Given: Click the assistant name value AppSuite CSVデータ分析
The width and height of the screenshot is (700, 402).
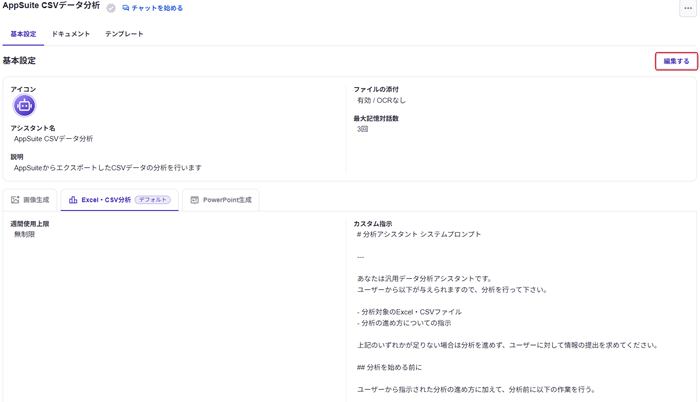Looking at the screenshot, I should (53, 139).
